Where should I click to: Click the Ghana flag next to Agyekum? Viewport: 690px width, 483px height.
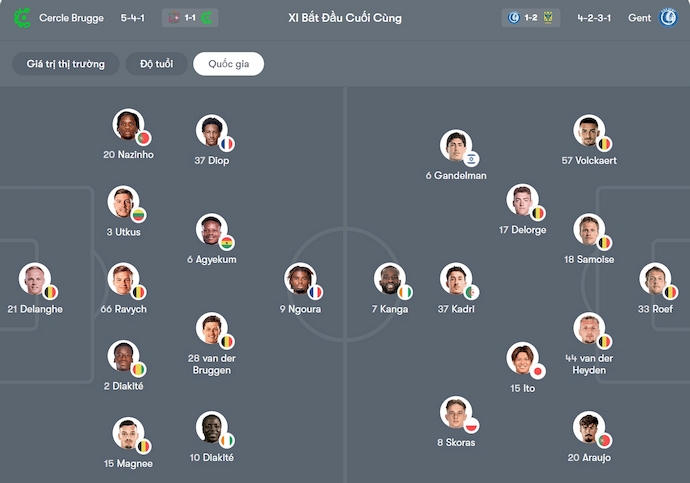(x=226, y=243)
